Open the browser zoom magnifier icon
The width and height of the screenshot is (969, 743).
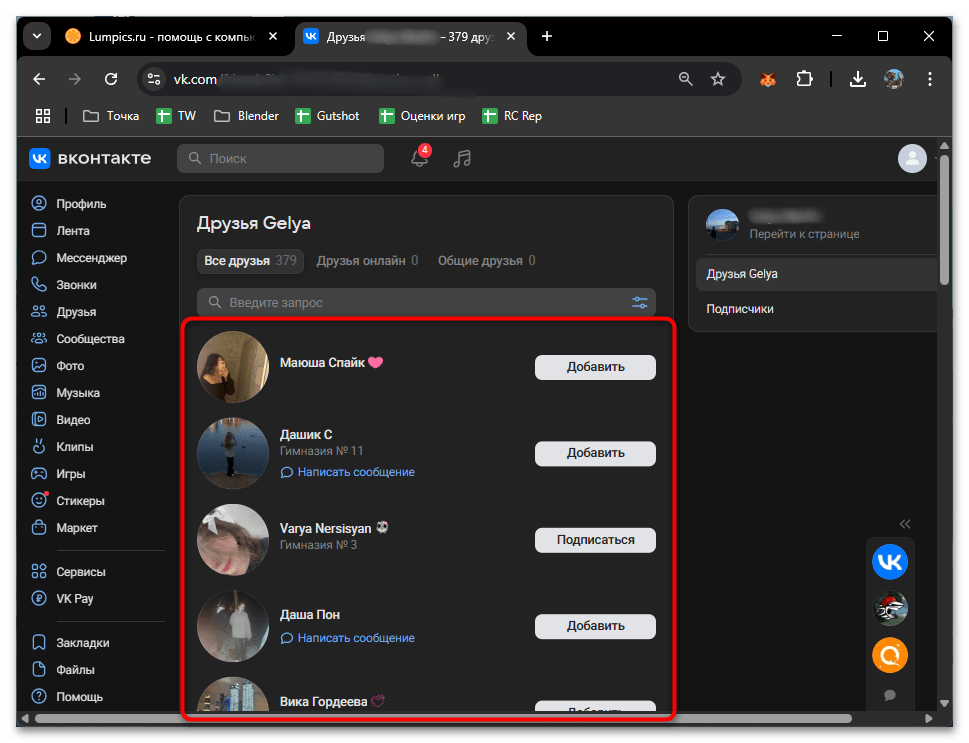685,79
